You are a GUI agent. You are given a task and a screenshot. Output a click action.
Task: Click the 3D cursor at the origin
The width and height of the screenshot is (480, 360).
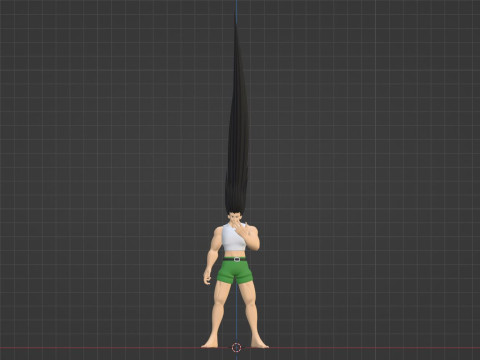(x=236, y=347)
